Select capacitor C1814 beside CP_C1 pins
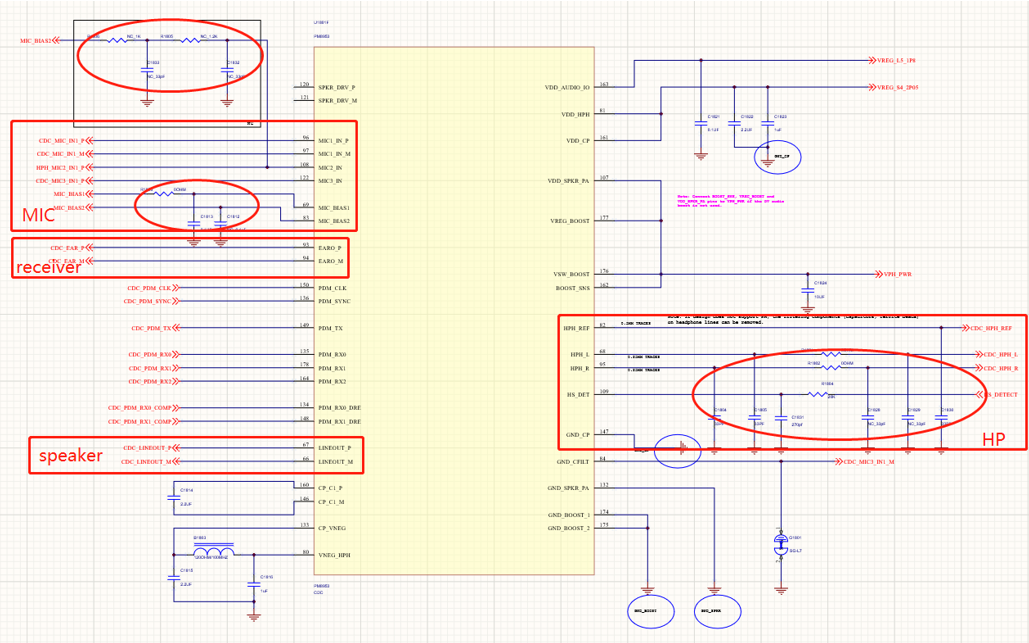This screenshot has height=643, width=1029. [x=173, y=499]
